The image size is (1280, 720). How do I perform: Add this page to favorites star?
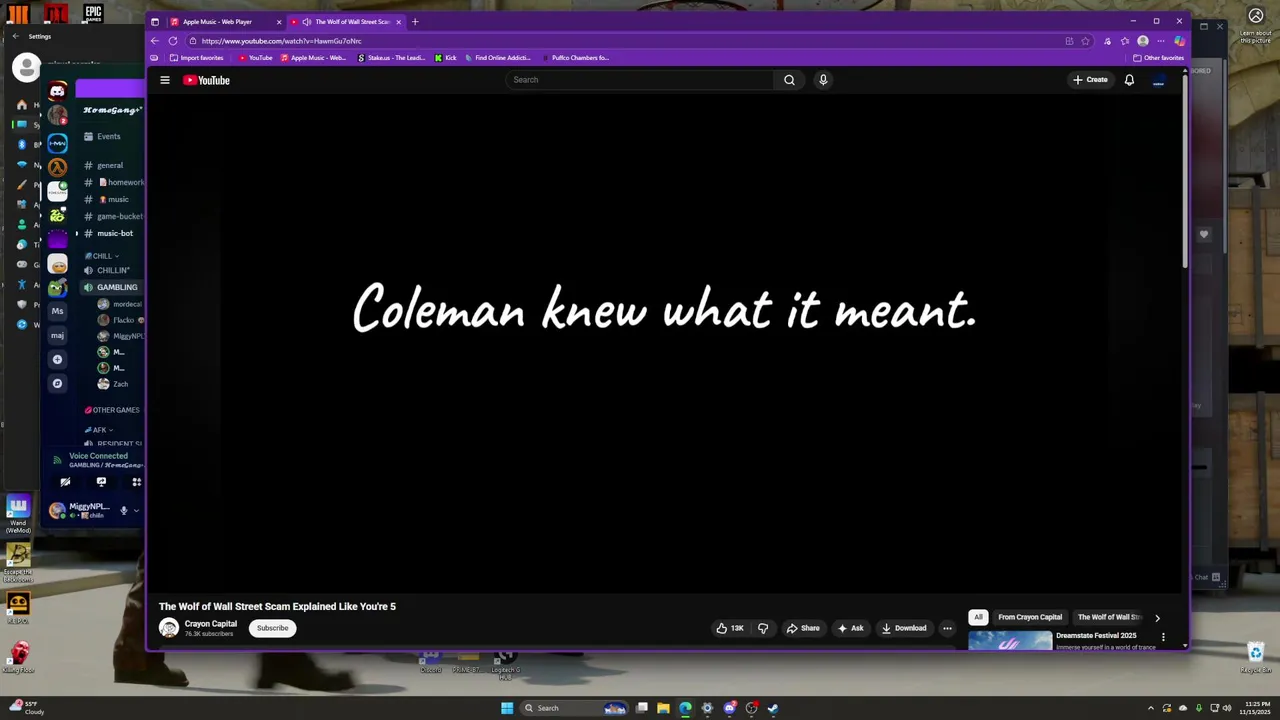coord(1087,41)
